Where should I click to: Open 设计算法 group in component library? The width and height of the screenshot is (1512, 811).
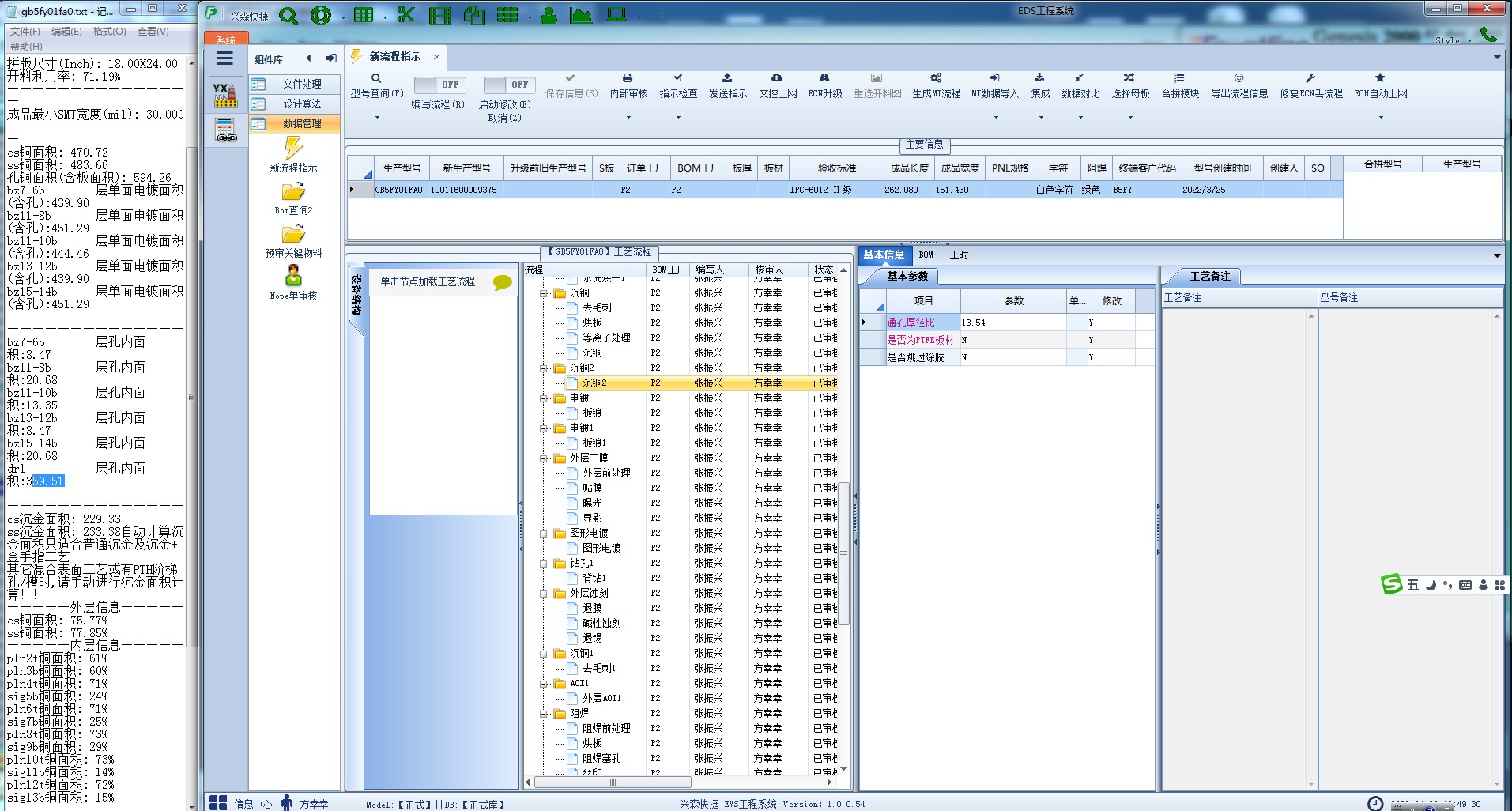(295, 104)
